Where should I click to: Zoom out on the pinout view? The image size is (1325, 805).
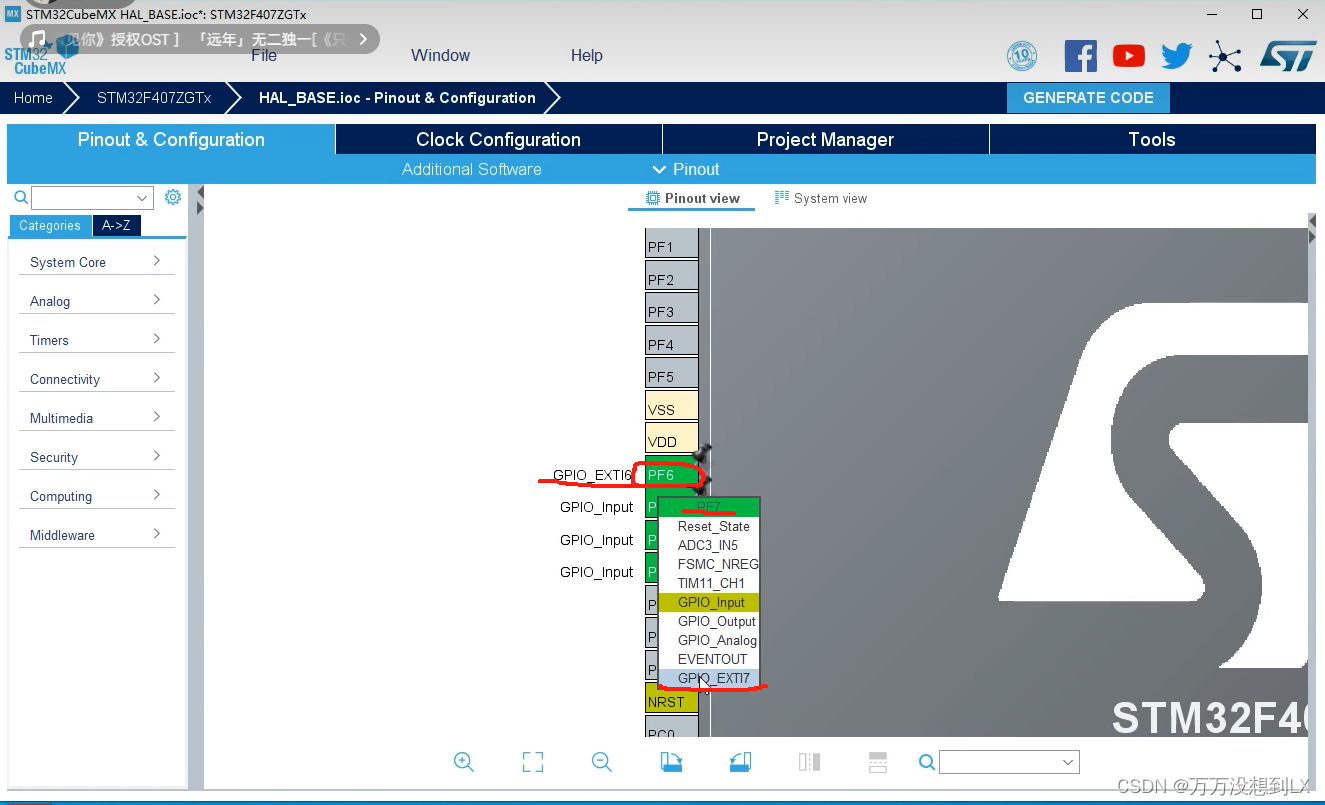tap(601, 761)
